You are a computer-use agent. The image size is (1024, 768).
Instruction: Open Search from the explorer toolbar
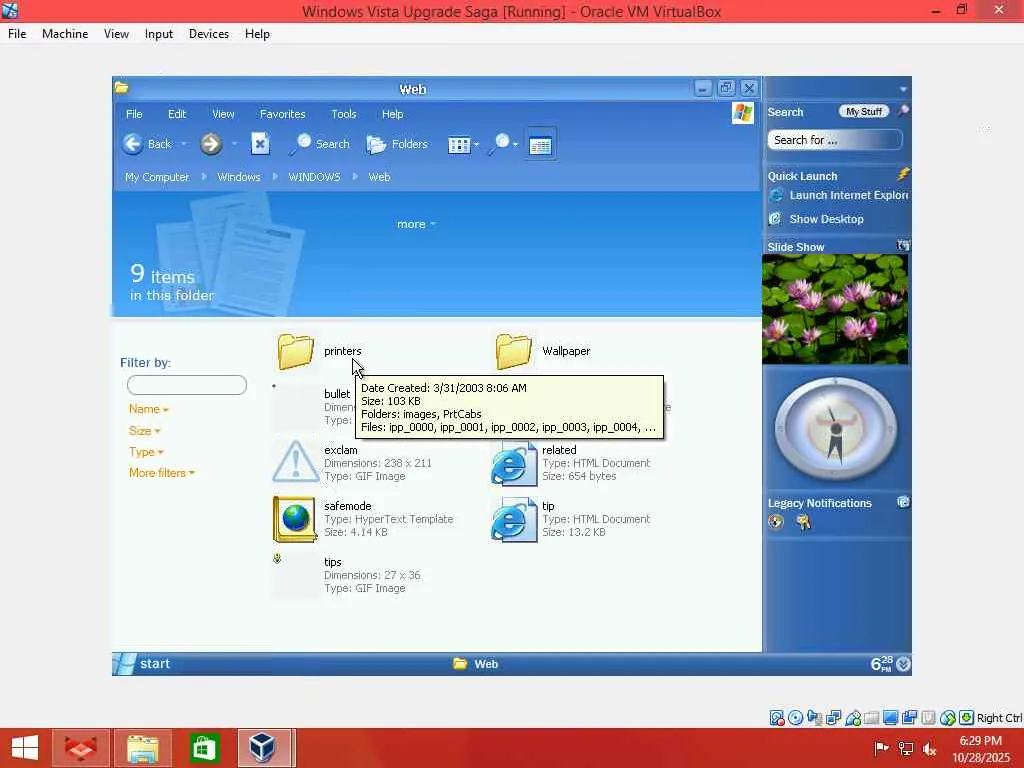(x=320, y=144)
